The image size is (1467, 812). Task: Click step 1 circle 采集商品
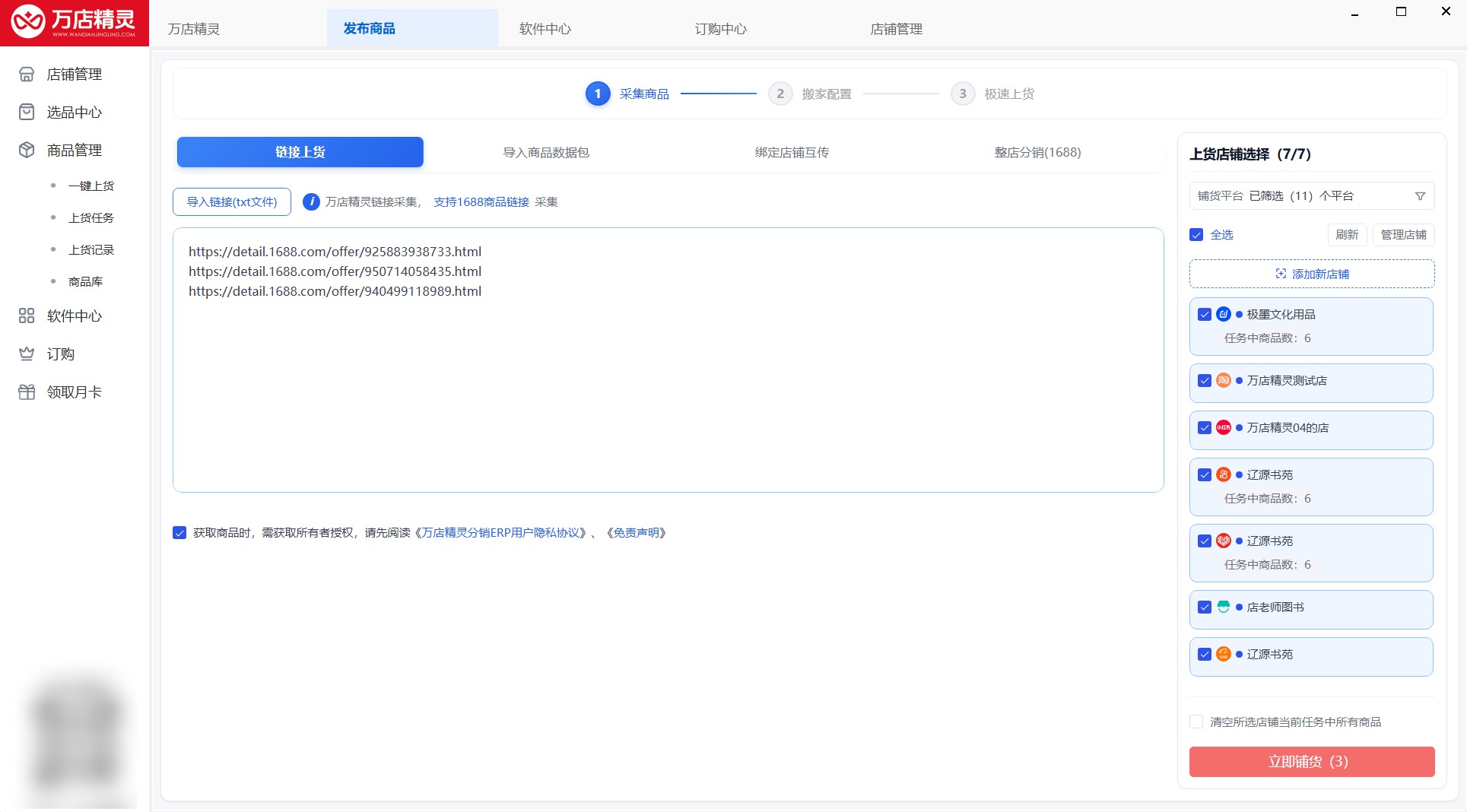click(x=598, y=94)
